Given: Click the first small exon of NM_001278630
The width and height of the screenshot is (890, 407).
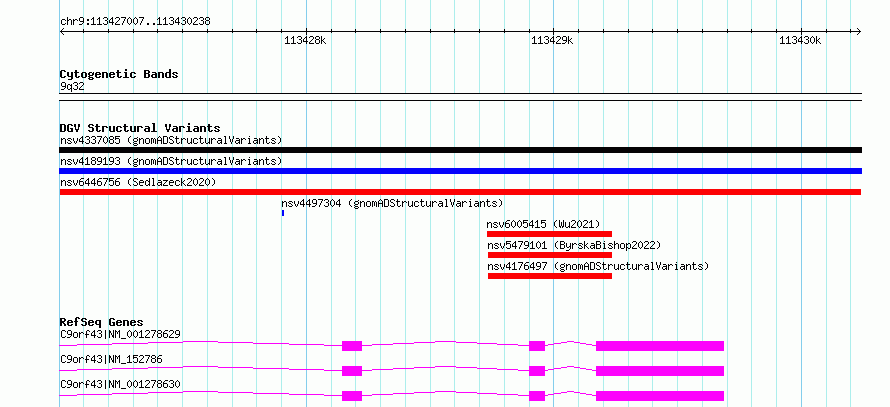Looking at the screenshot, I should [x=352, y=396].
